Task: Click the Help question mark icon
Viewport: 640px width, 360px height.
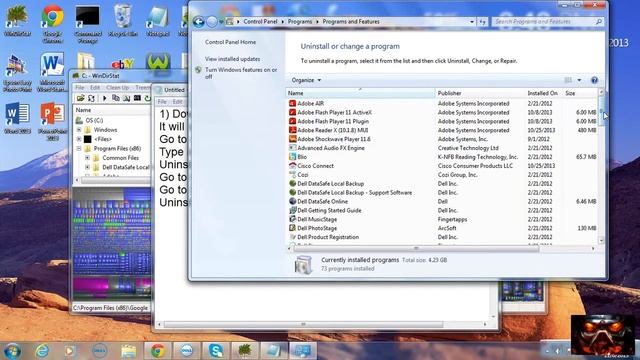Action: (x=594, y=80)
